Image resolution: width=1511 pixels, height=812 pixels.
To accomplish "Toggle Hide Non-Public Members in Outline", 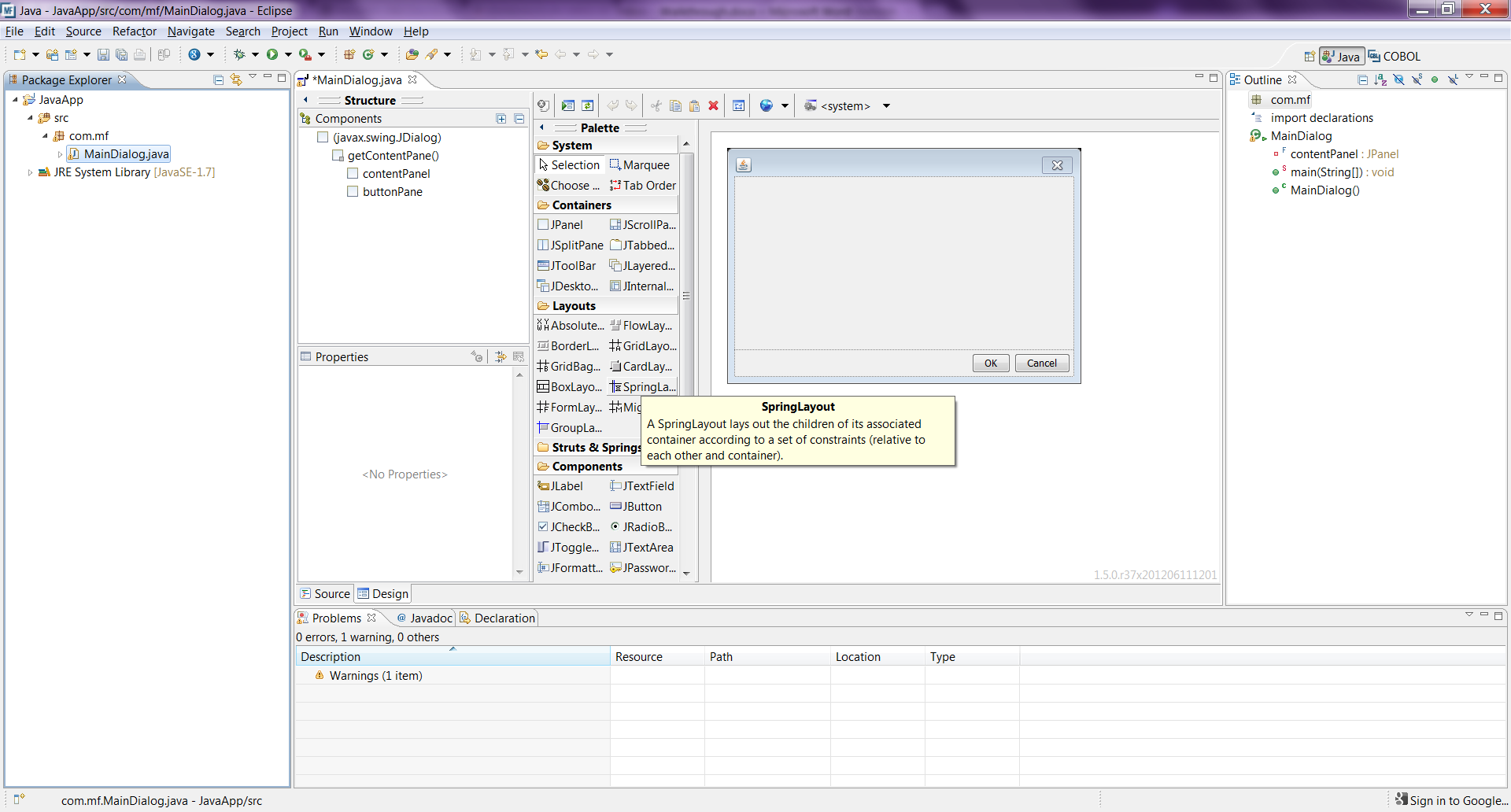I will 1435,79.
